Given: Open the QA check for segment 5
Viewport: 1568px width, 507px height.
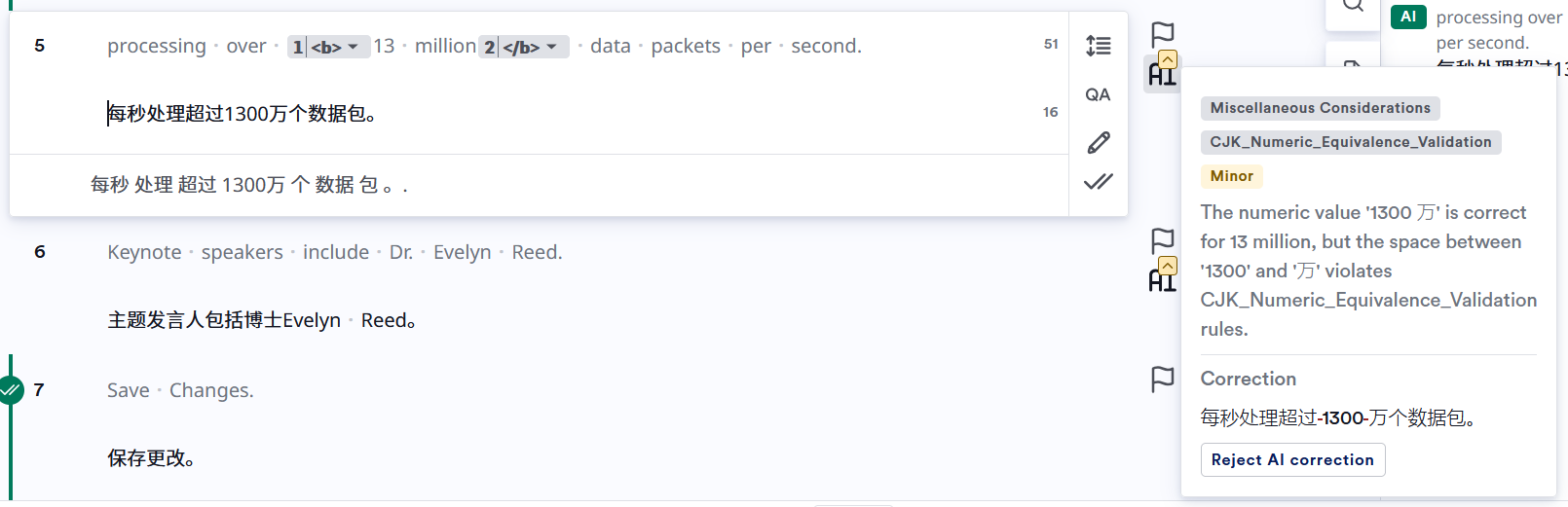Looking at the screenshot, I should coord(1098,94).
